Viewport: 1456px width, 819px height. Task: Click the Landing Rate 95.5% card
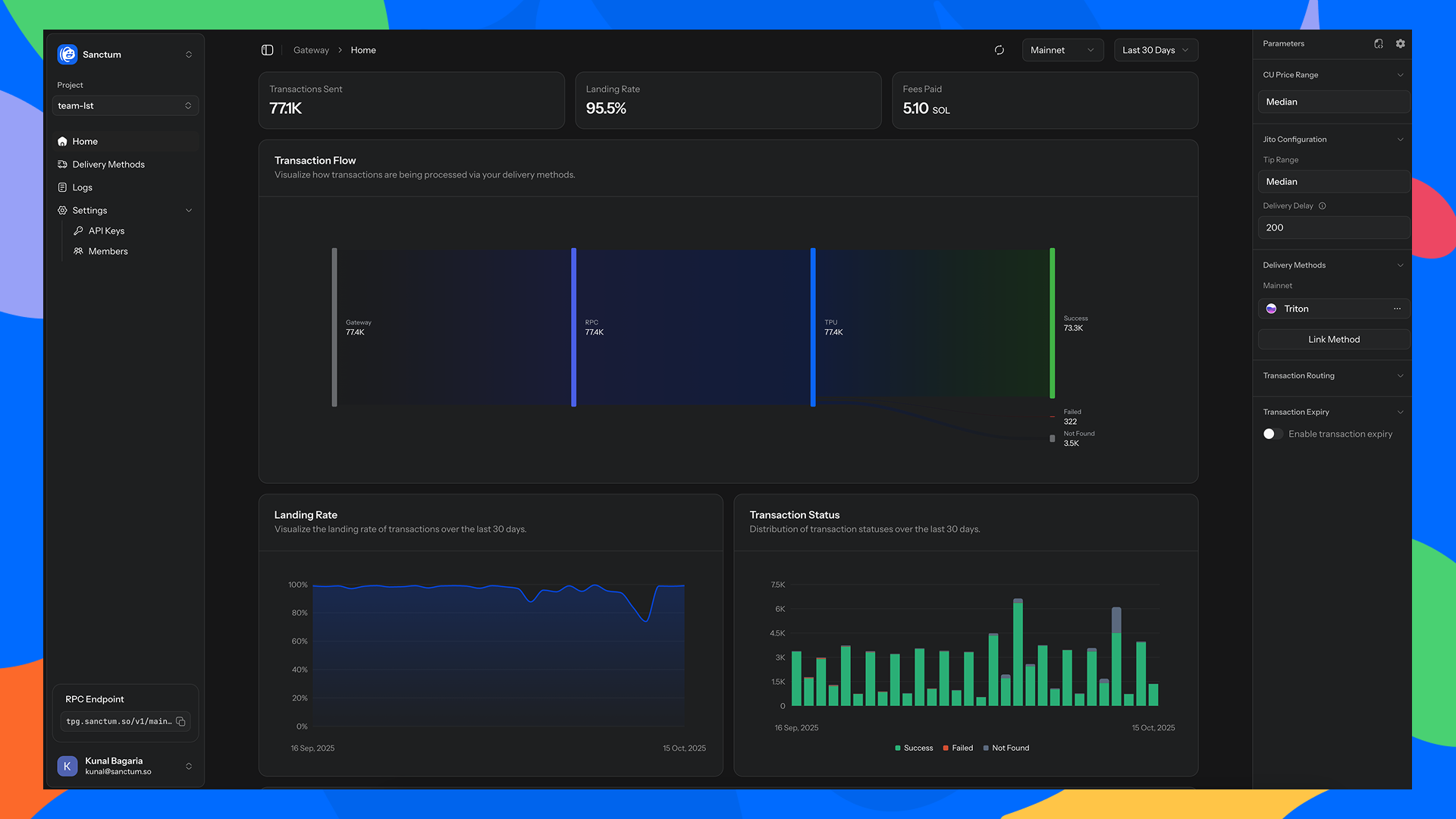tap(728, 100)
